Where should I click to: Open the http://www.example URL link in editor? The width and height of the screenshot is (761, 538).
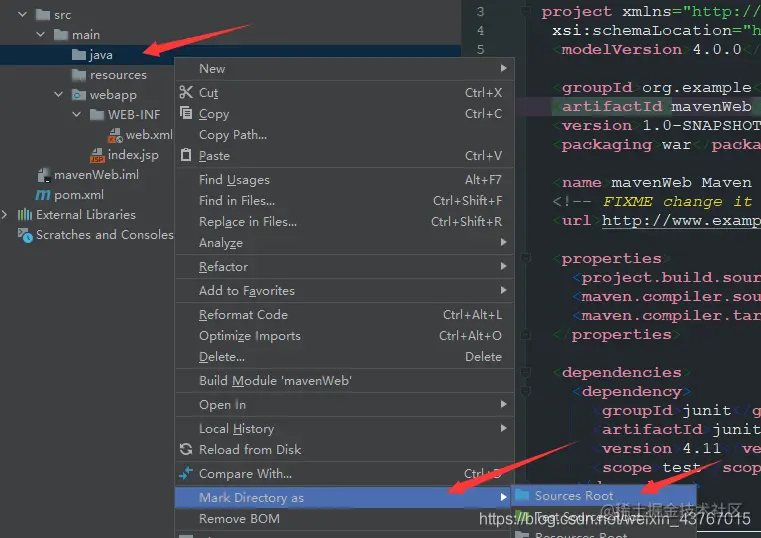tap(681, 221)
